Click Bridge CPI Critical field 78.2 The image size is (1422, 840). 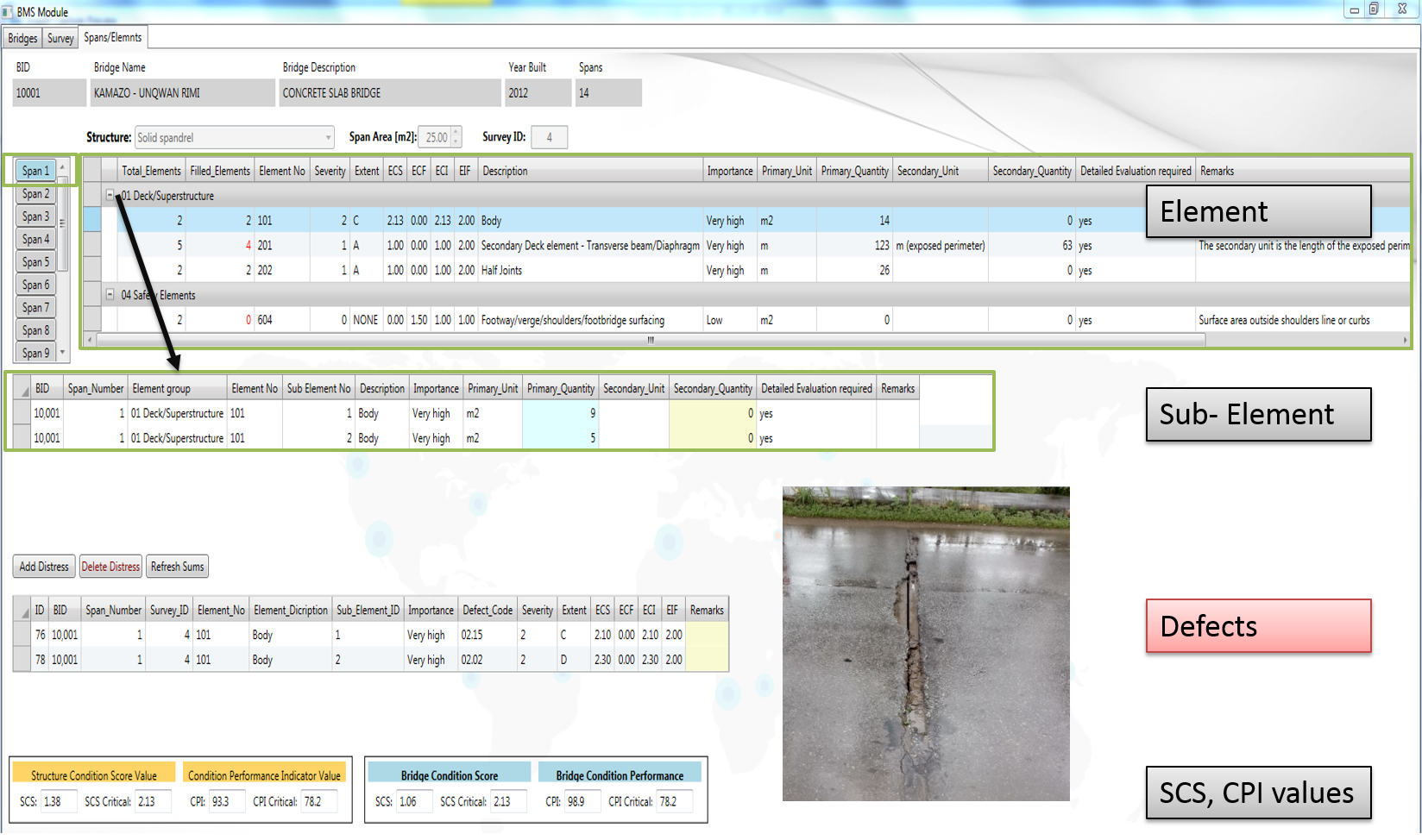[675, 802]
